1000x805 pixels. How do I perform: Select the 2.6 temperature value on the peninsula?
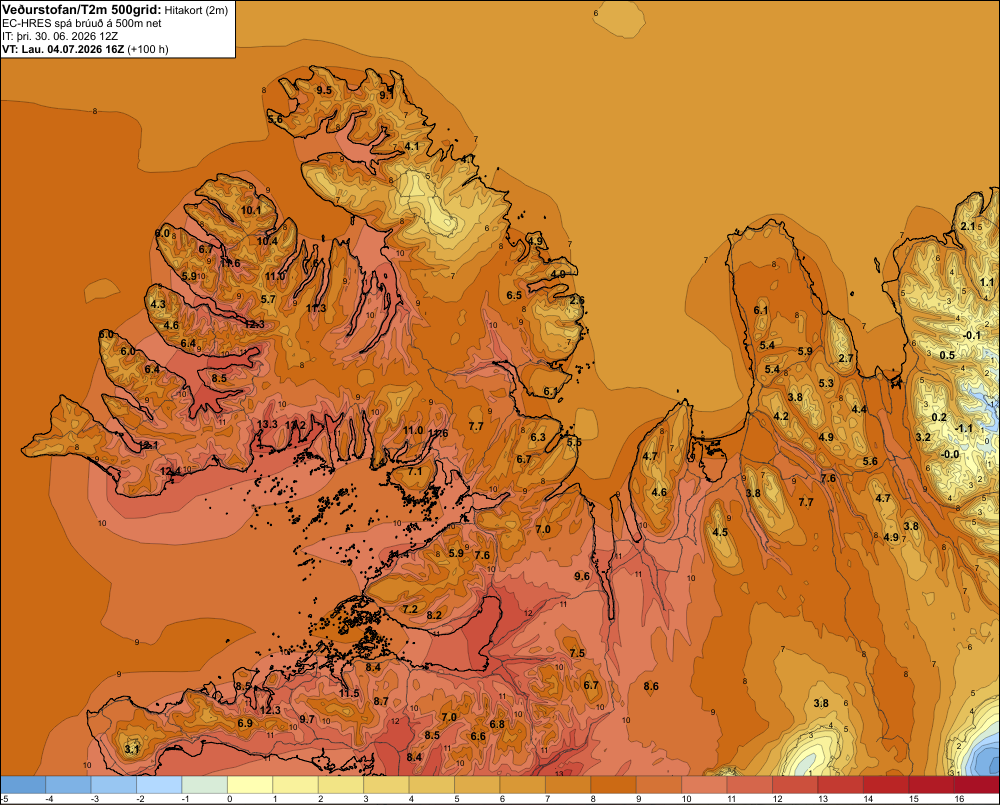click(577, 300)
